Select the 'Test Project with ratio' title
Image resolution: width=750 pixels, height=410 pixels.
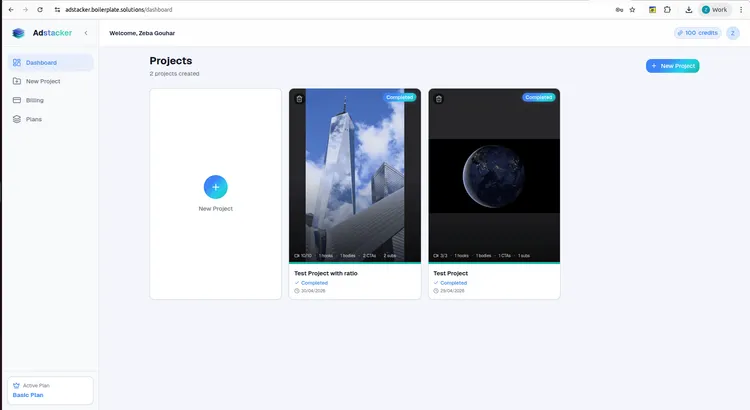pos(326,273)
